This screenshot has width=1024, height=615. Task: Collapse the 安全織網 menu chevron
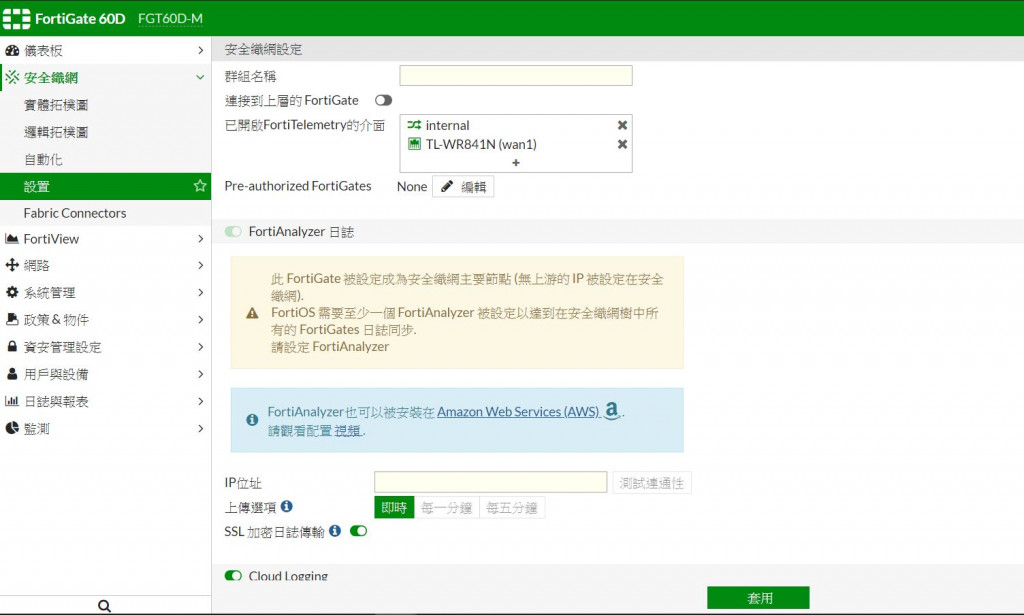(x=200, y=78)
